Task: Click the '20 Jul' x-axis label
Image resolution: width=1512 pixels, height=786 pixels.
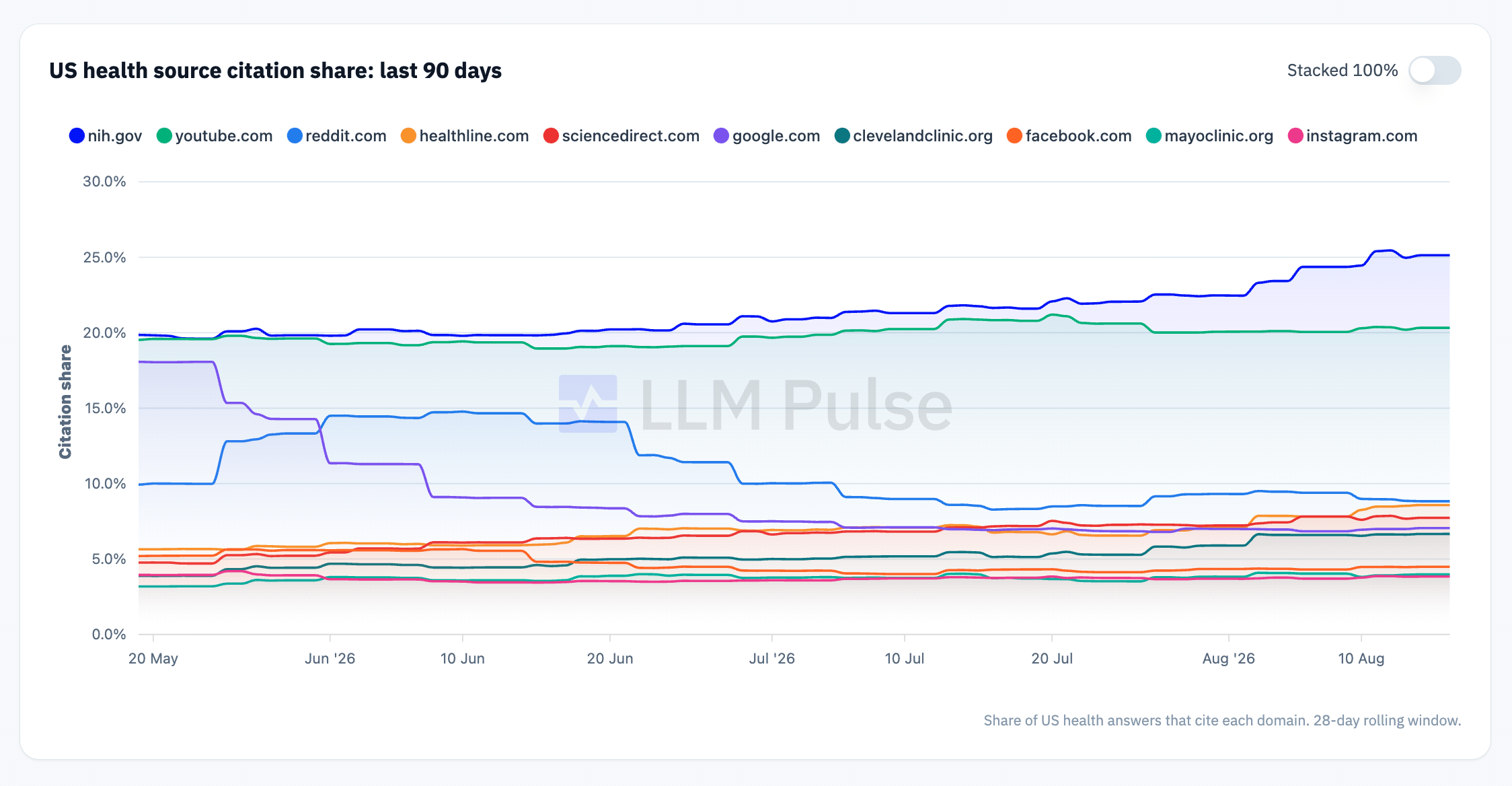Action: pos(1052,659)
